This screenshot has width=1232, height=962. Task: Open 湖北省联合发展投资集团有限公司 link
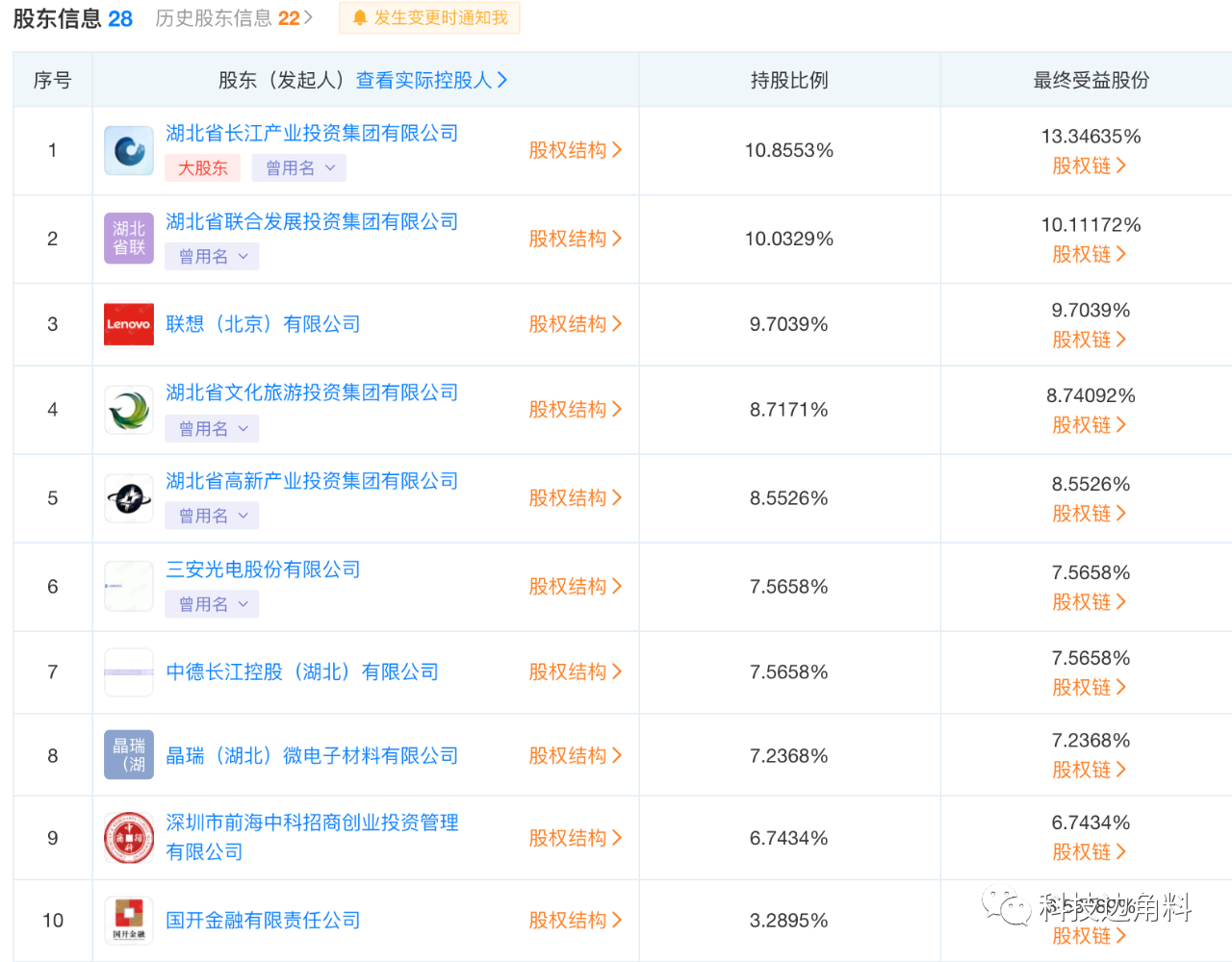(x=312, y=222)
